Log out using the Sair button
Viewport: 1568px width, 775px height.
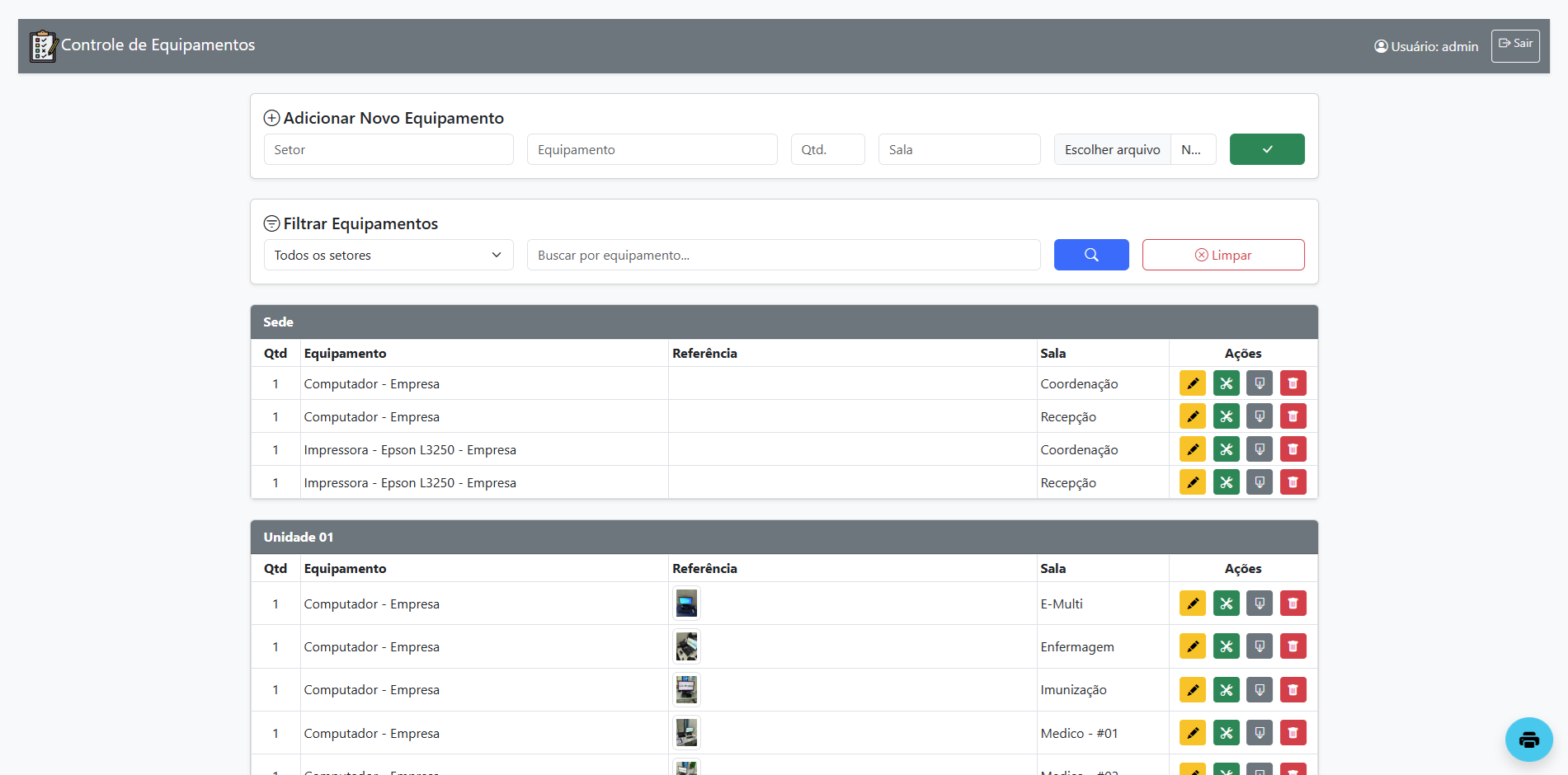[x=1514, y=45]
